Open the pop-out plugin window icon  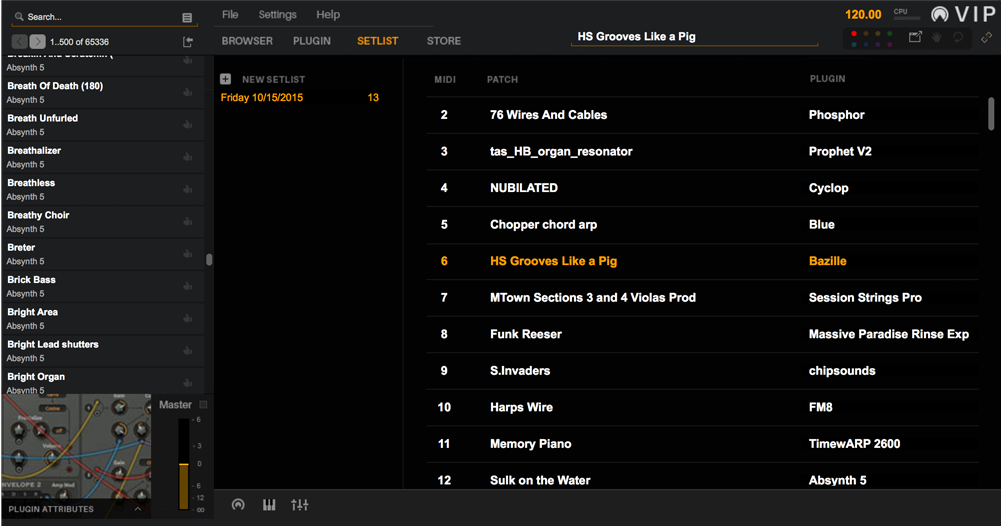click(915, 37)
